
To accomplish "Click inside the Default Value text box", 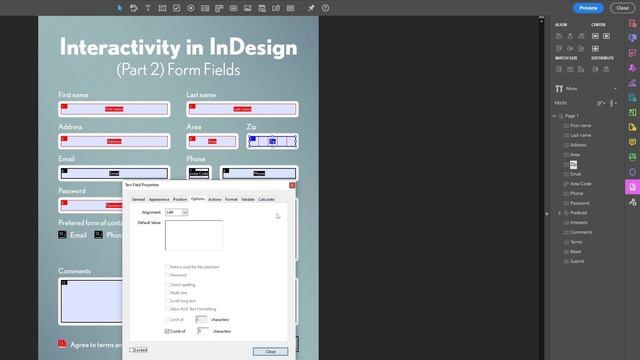I will coord(194,236).
